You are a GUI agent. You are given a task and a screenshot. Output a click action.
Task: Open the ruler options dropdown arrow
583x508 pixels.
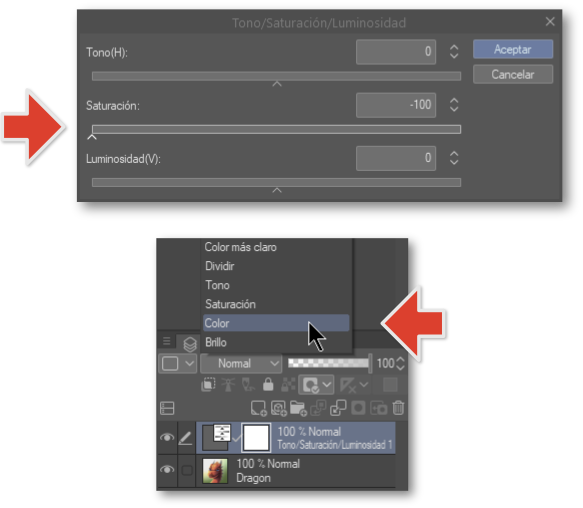tap(364, 385)
